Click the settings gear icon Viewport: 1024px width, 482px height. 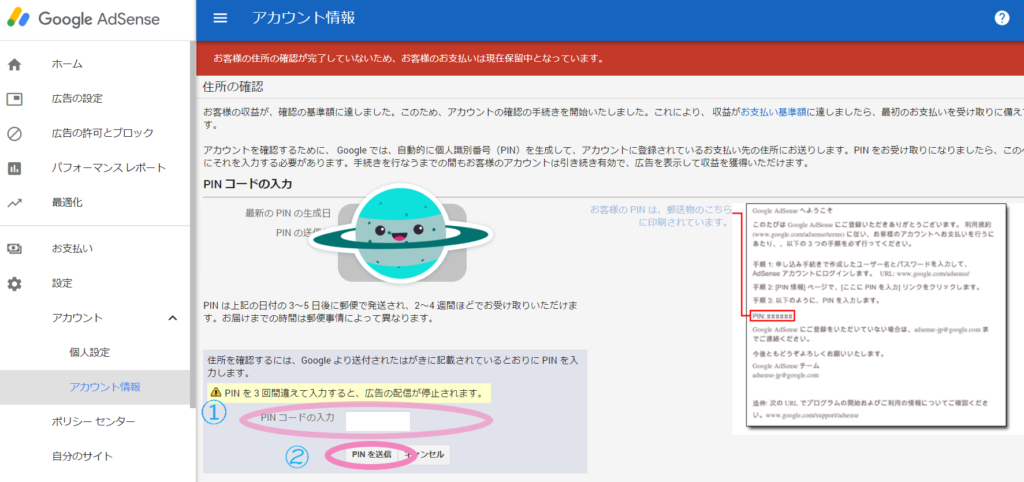pyautogui.click(x=14, y=283)
